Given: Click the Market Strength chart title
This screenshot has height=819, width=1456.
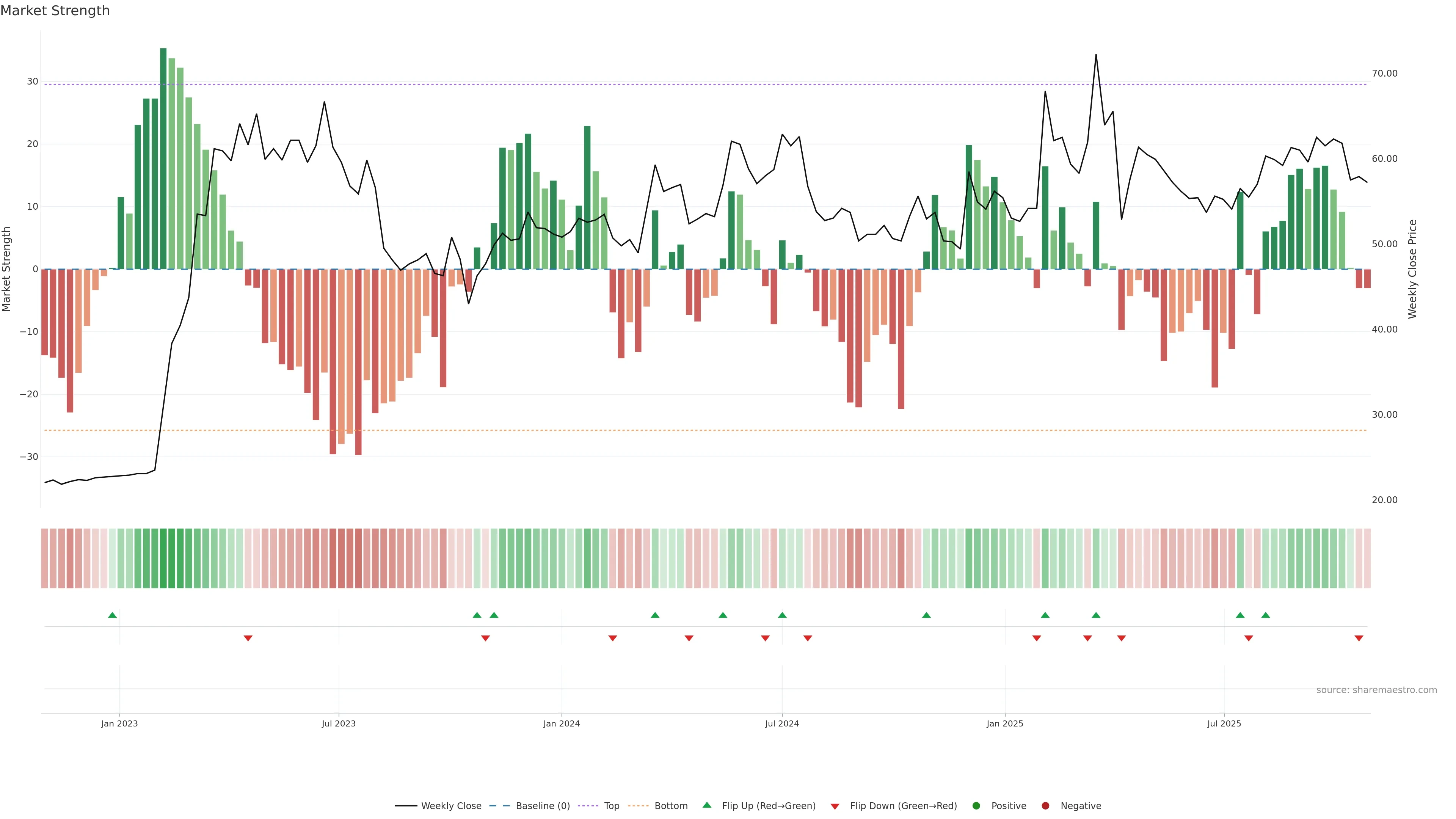Looking at the screenshot, I should coord(55,11).
